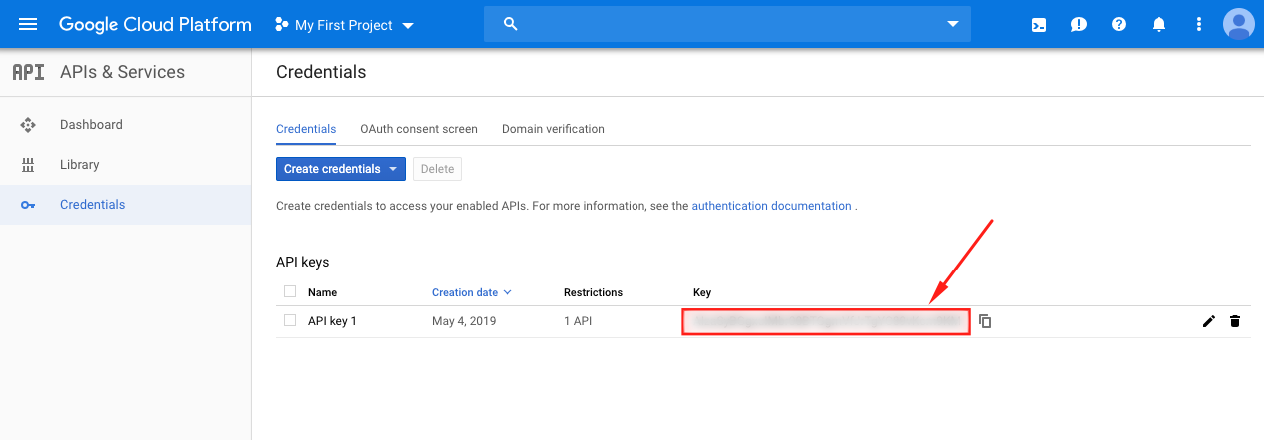Click the Credentials page title
The width and height of the screenshot is (1264, 440).
(321, 72)
